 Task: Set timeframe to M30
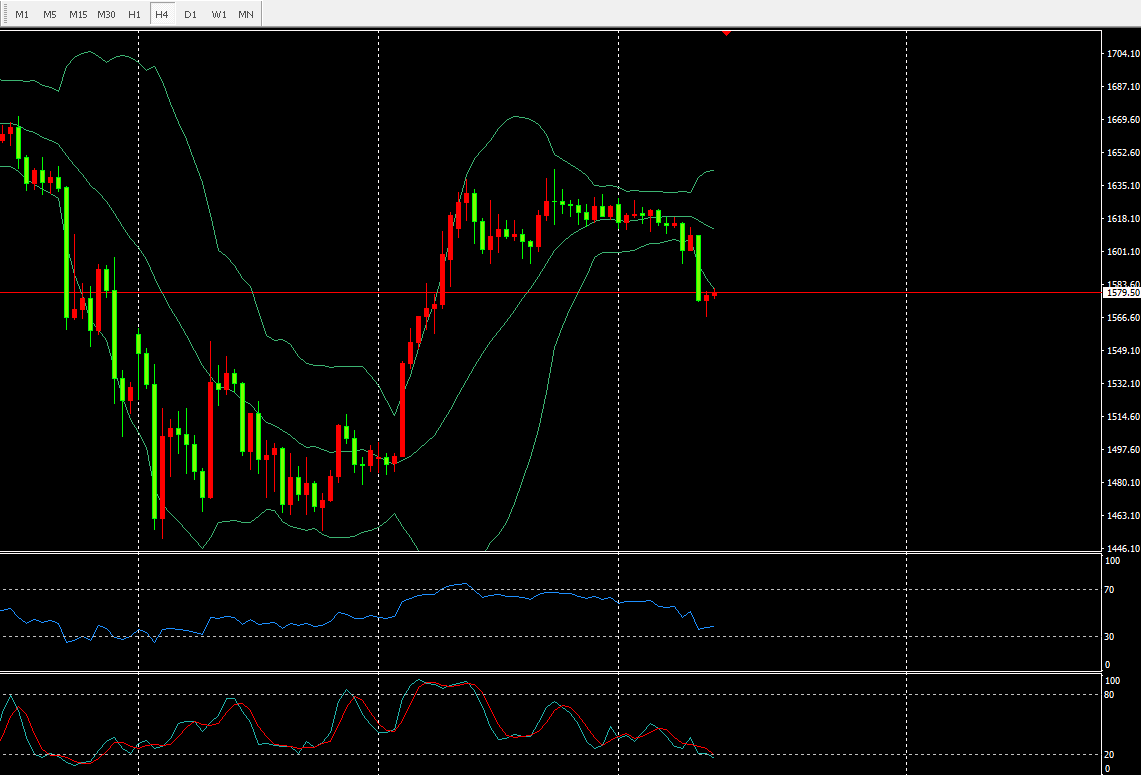[x=106, y=15]
